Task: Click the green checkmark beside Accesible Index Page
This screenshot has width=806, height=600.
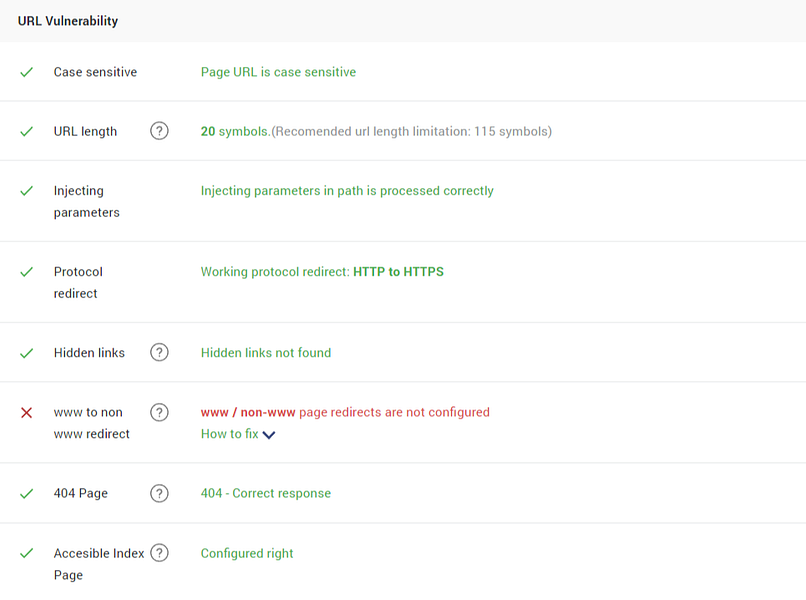Action: pyautogui.click(x=27, y=552)
